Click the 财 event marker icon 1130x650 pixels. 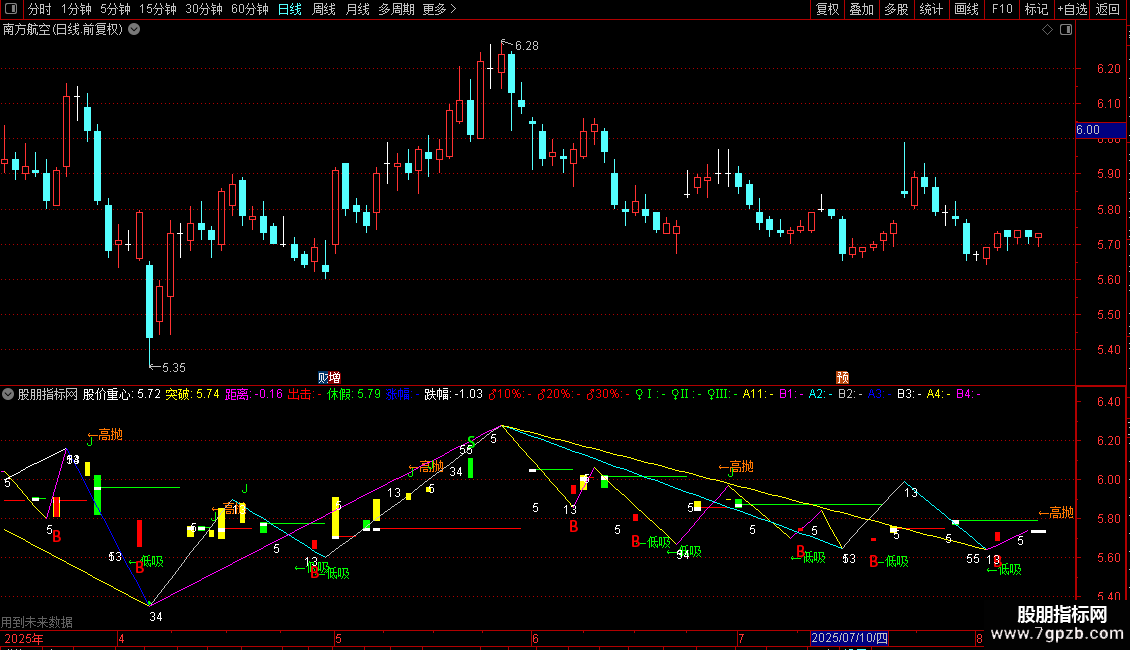tap(324, 378)
